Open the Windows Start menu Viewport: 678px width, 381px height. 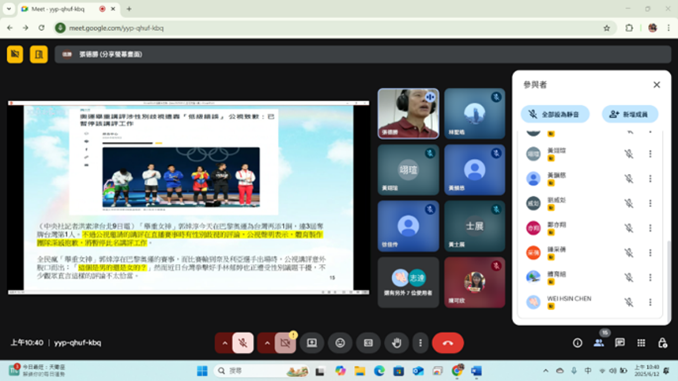point(202,371)
